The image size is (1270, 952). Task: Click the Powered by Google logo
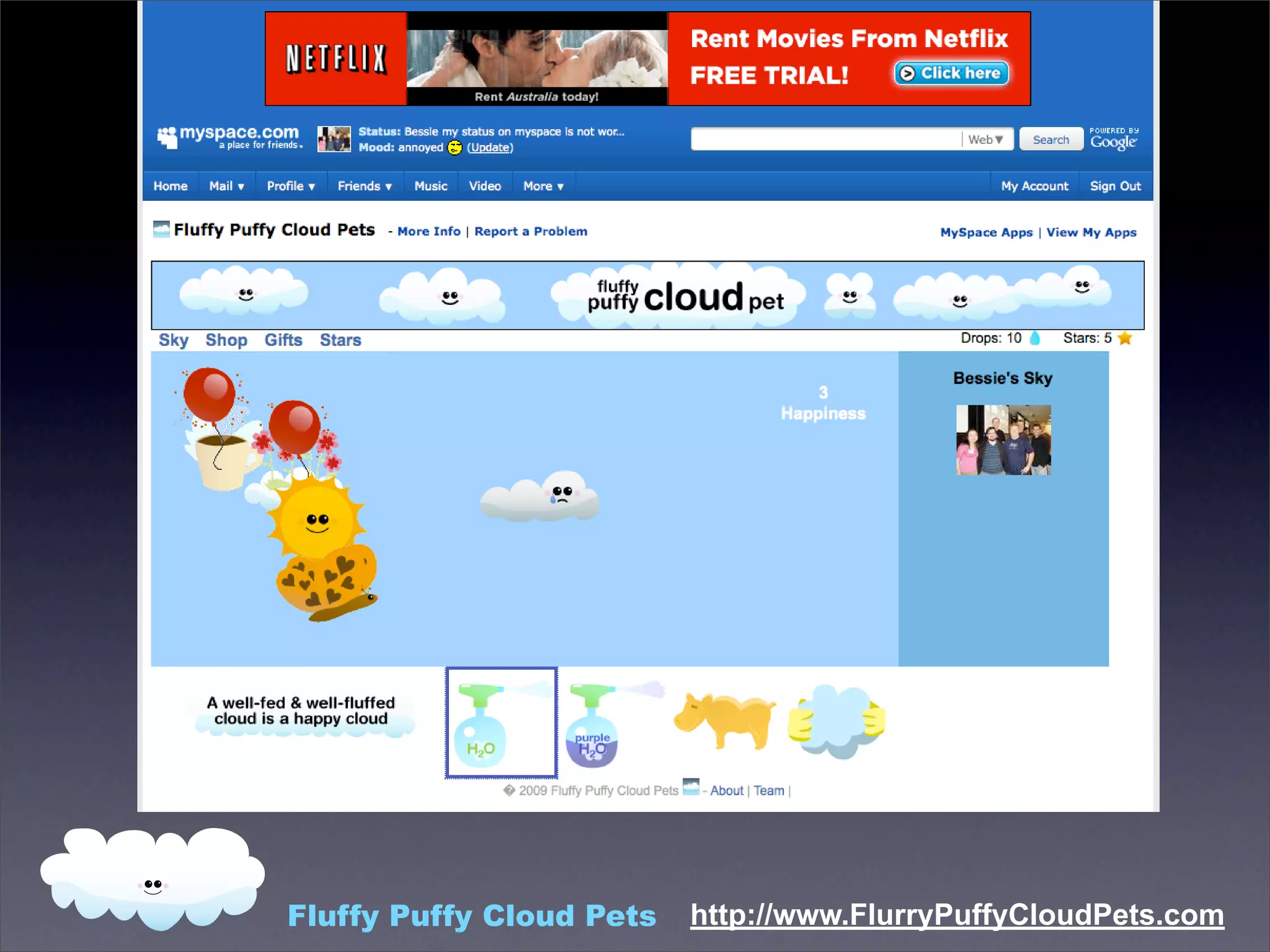click(1114, 139)
